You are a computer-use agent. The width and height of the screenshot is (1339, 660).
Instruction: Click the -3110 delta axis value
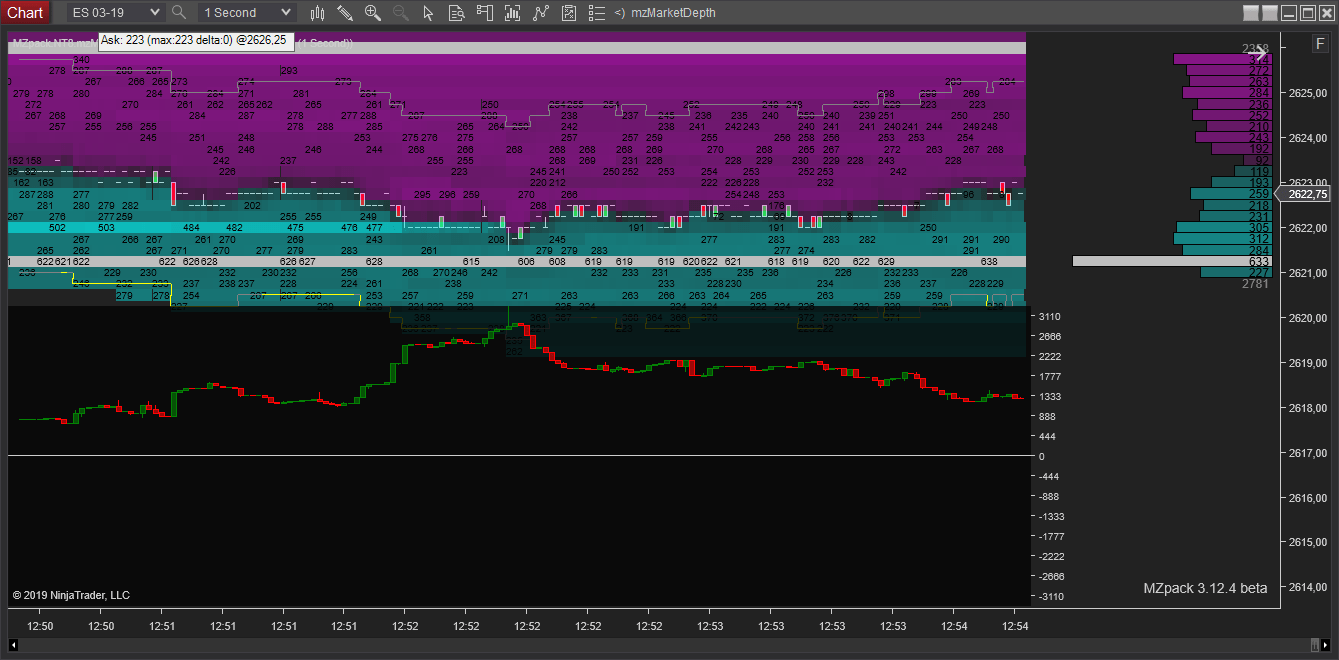coord(1049,596)
